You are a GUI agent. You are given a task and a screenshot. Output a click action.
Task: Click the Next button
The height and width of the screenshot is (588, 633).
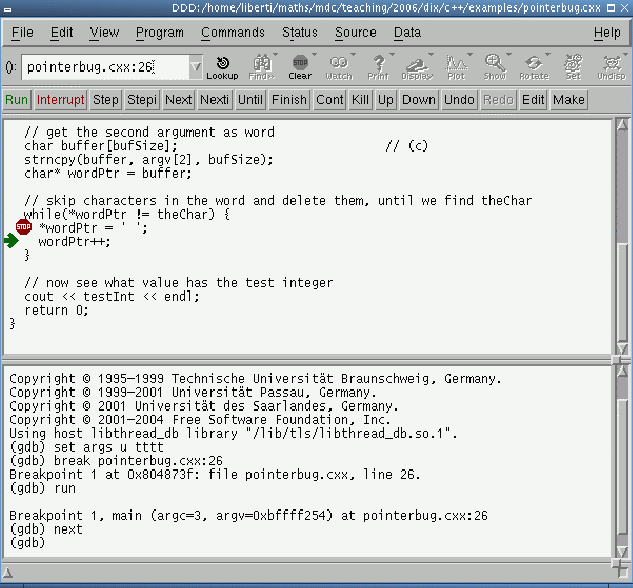(178, 100)
